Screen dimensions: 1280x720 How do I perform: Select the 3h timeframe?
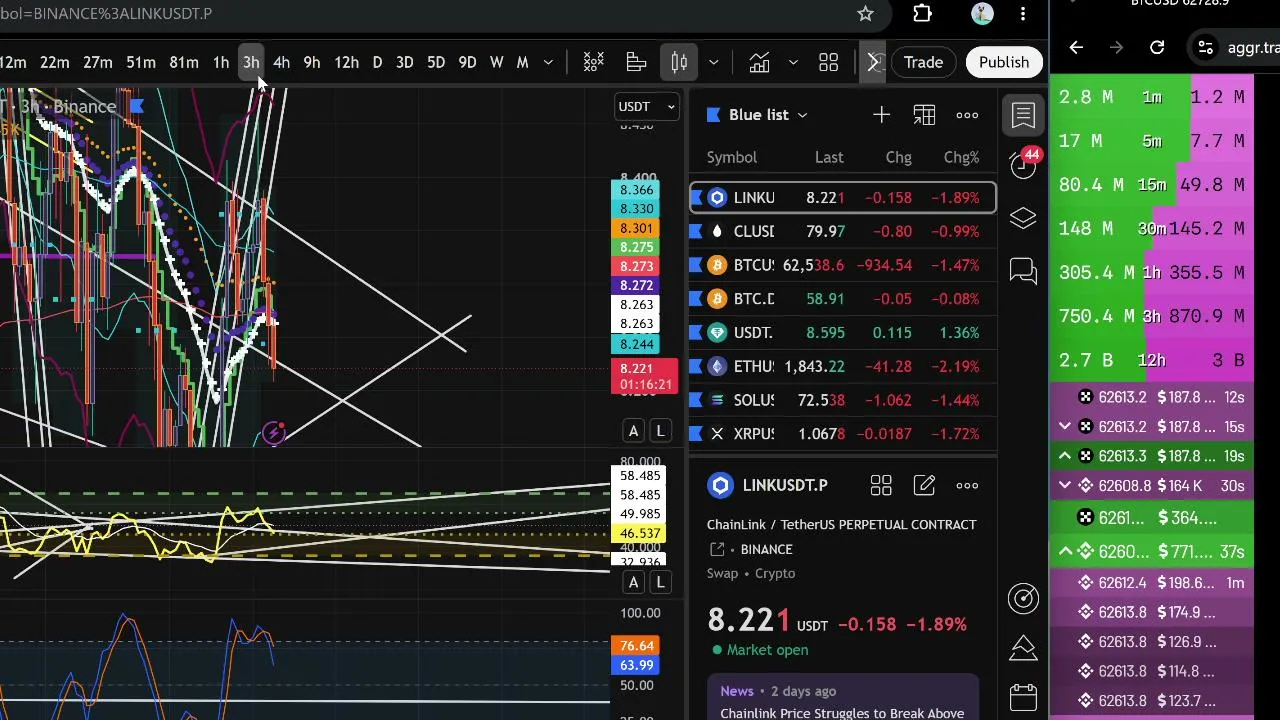tap(251, 63)
